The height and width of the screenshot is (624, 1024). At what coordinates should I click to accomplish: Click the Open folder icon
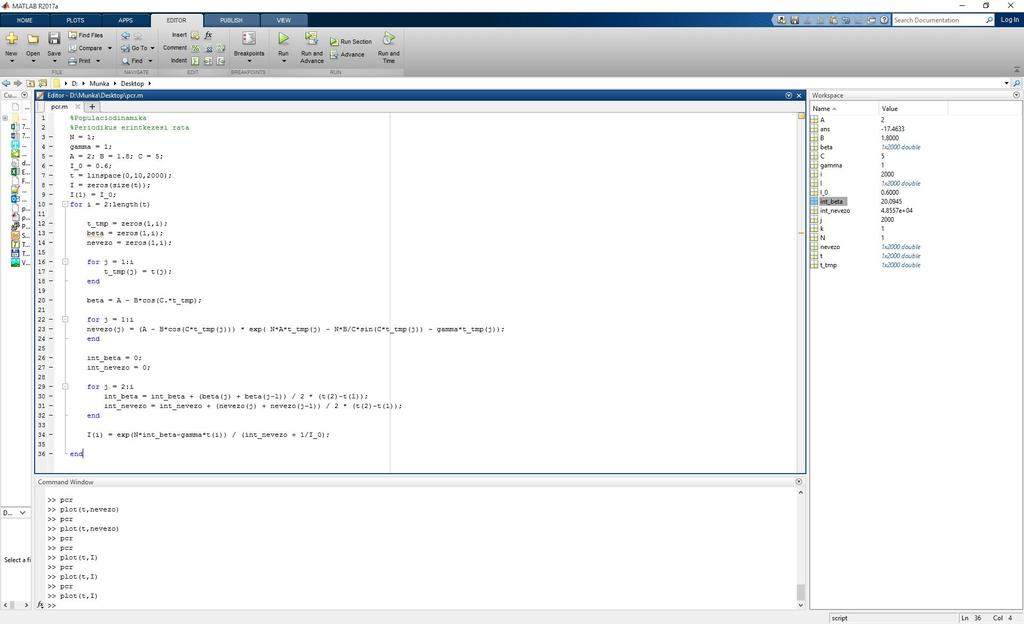(33, 39)
